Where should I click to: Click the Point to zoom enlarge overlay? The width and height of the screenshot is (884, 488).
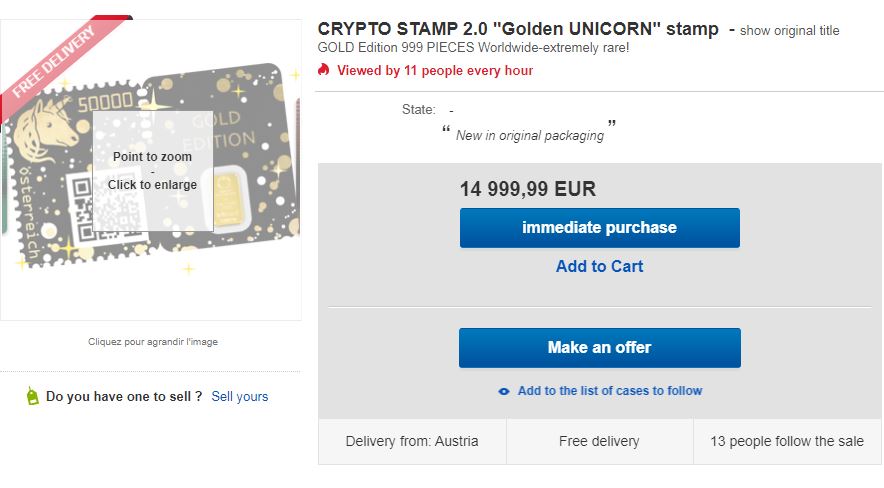click(x=153, y=170)
